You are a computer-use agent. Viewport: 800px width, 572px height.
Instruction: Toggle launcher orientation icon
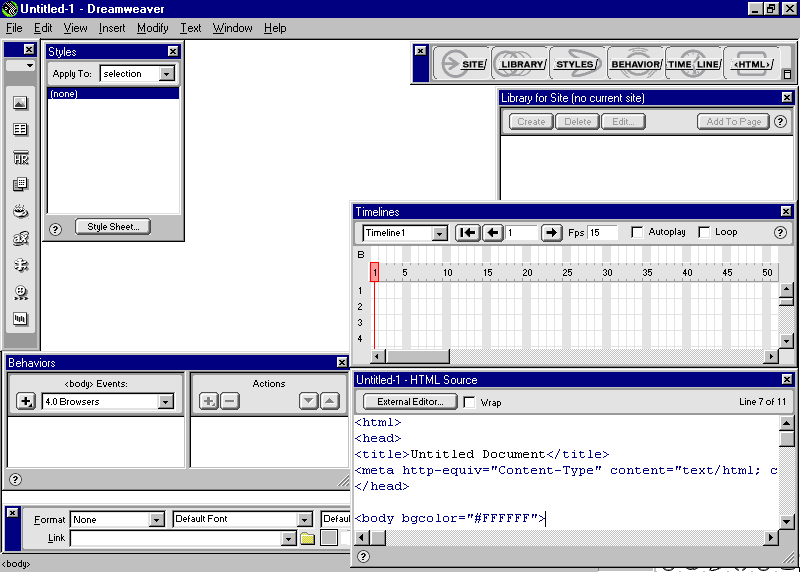click(787, 74)
